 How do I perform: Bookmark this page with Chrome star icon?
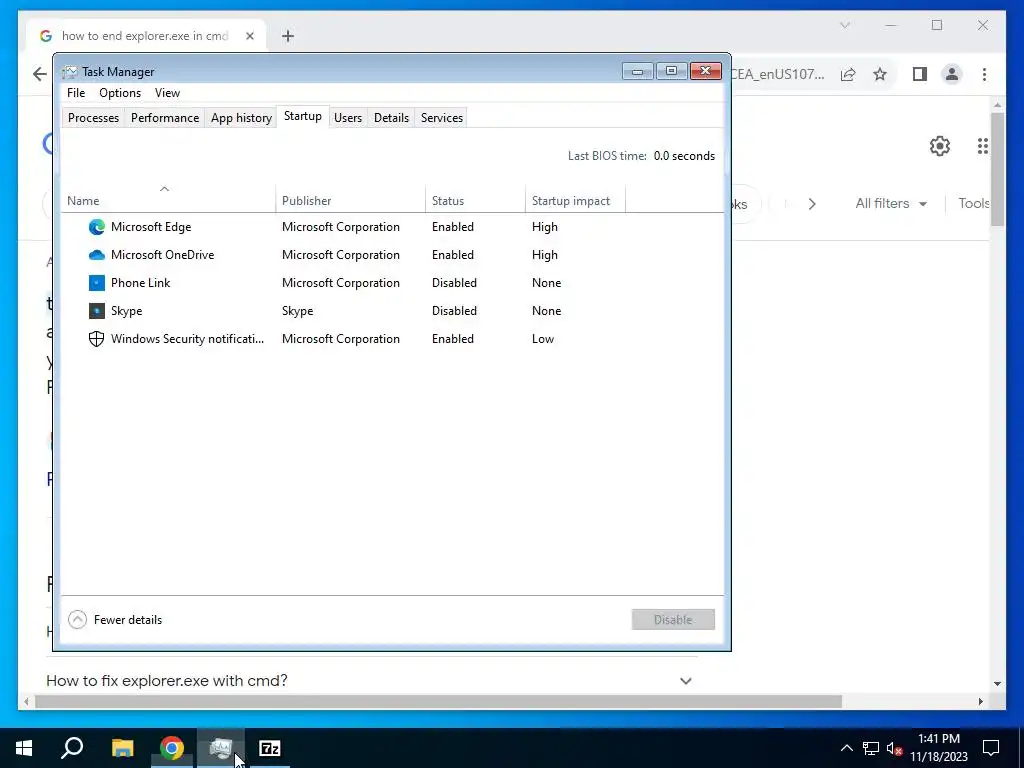point(880,74)
